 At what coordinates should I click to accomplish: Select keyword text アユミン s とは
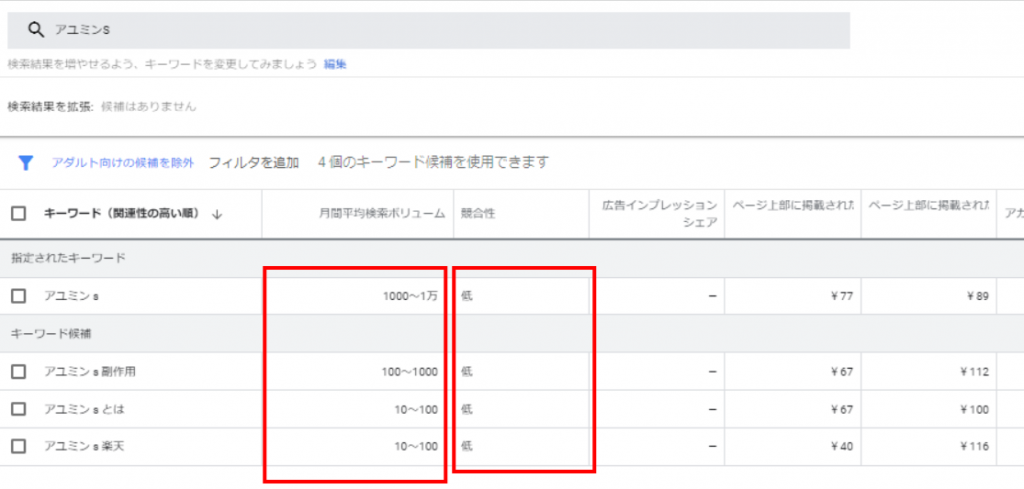click(84, 409)
